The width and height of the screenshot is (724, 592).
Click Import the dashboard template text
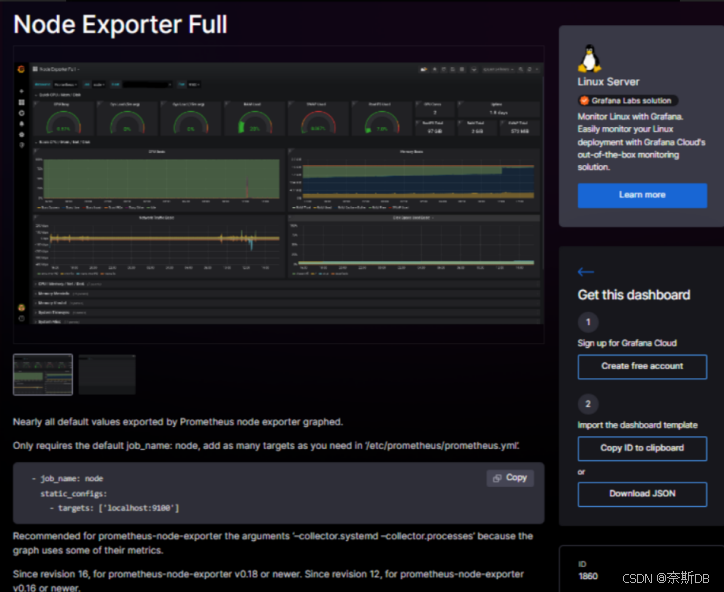coord(637,425)
